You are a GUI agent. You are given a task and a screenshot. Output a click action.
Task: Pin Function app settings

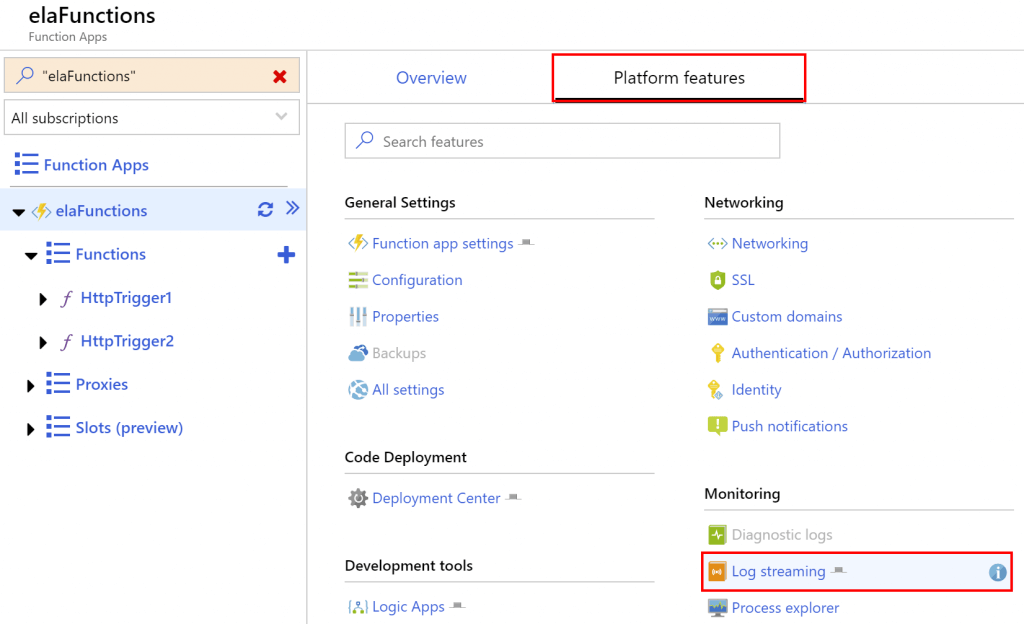point(526,243)
